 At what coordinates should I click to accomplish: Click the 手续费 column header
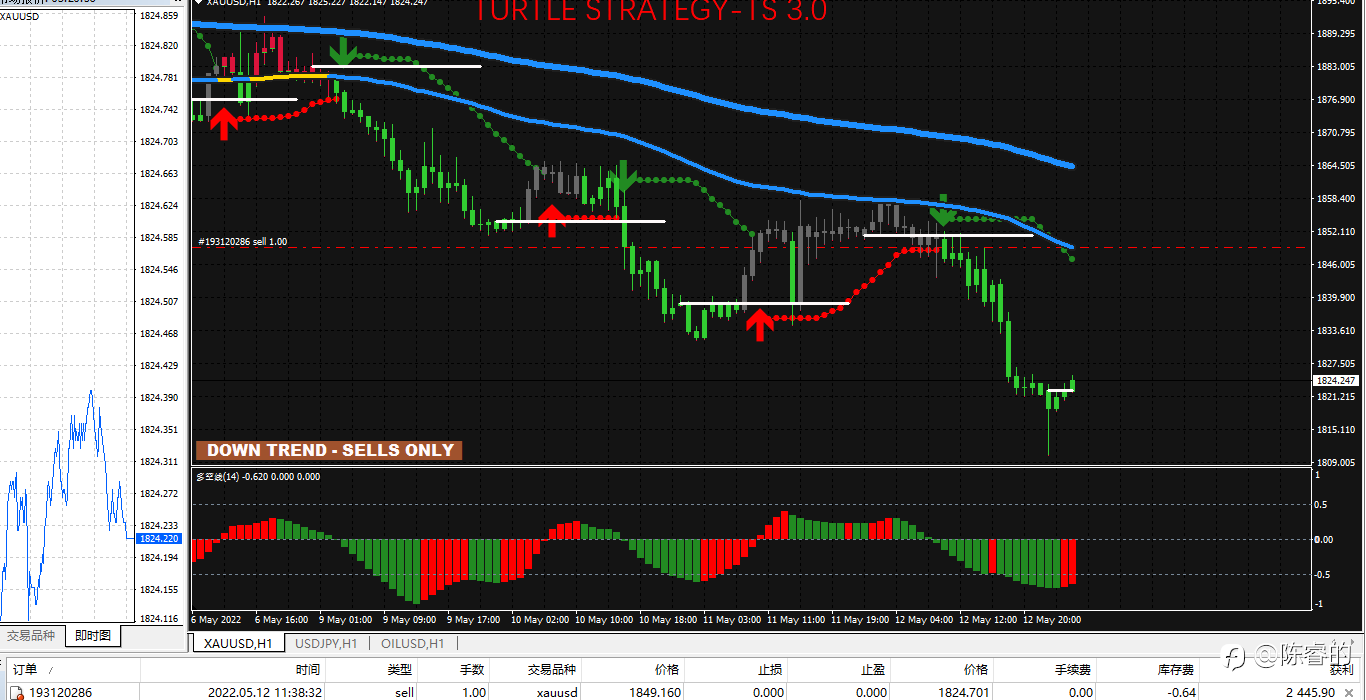[1073, 669]
